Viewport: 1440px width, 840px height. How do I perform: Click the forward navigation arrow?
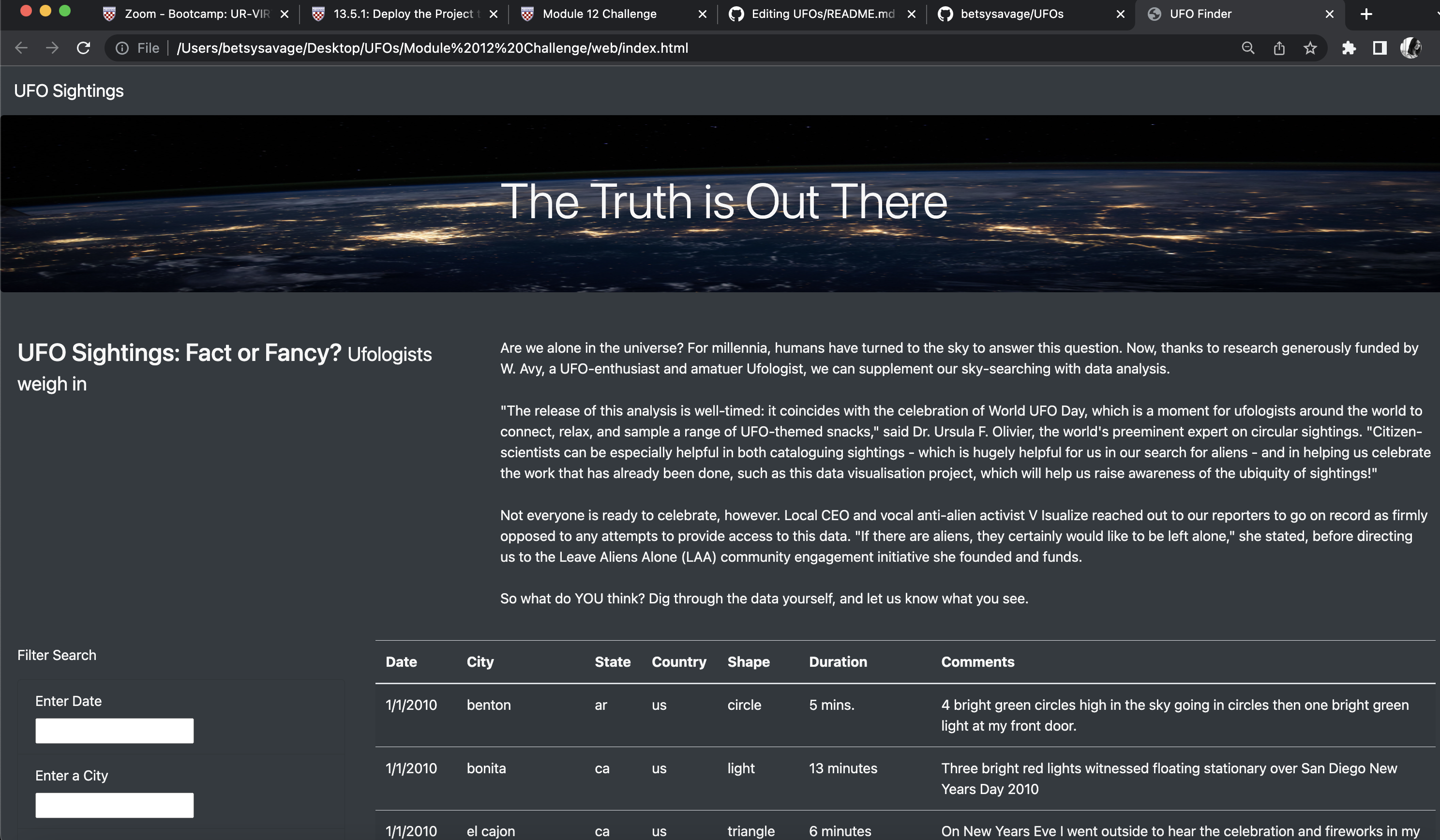[52, 48]
